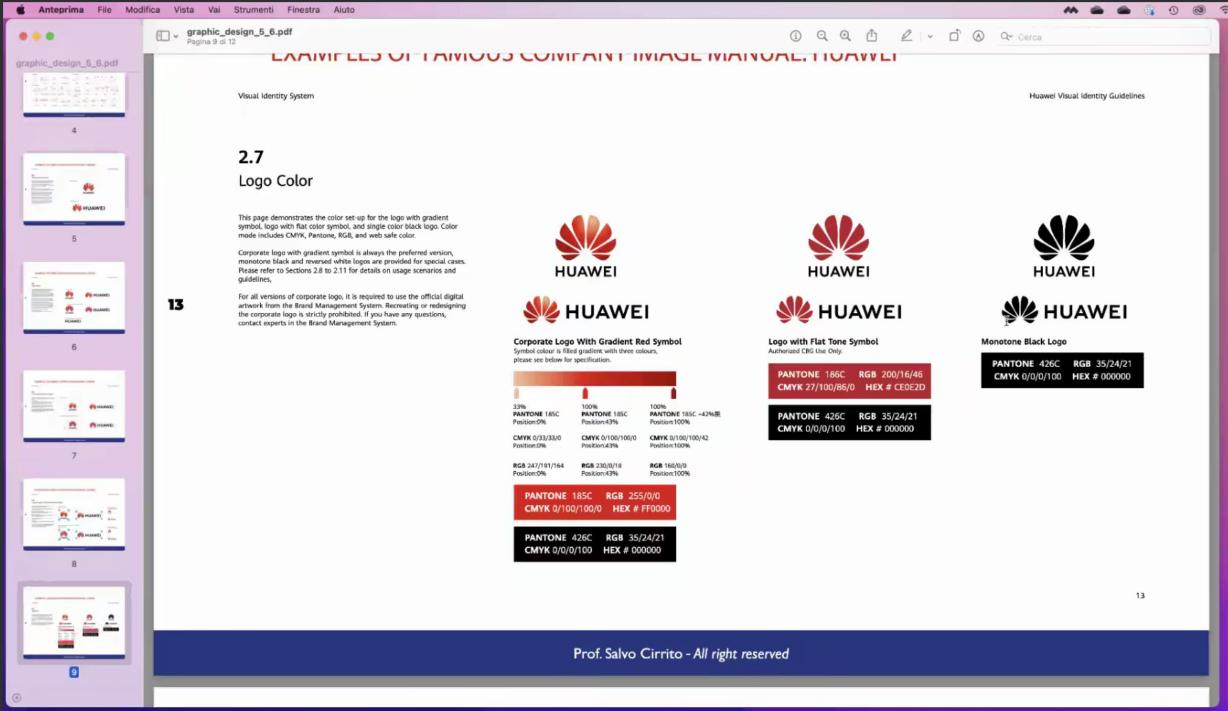Open the Vista menu
Screen dimensions: 1228x711
[184, 10]
